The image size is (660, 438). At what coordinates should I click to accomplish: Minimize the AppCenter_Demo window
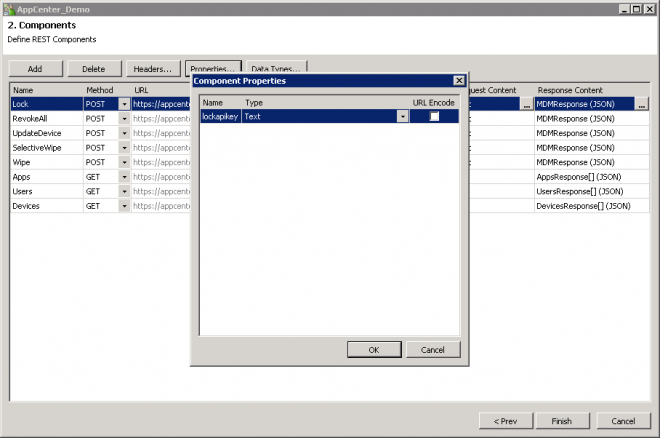coord(625,9)
